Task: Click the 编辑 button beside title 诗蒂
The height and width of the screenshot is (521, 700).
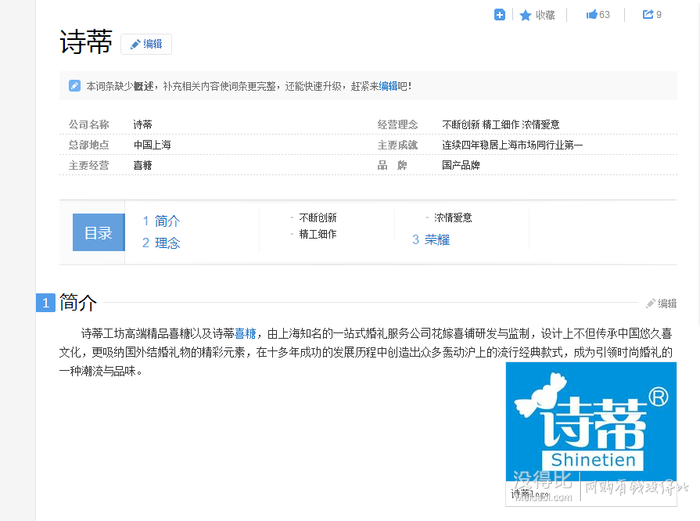Action: (146, 44)
